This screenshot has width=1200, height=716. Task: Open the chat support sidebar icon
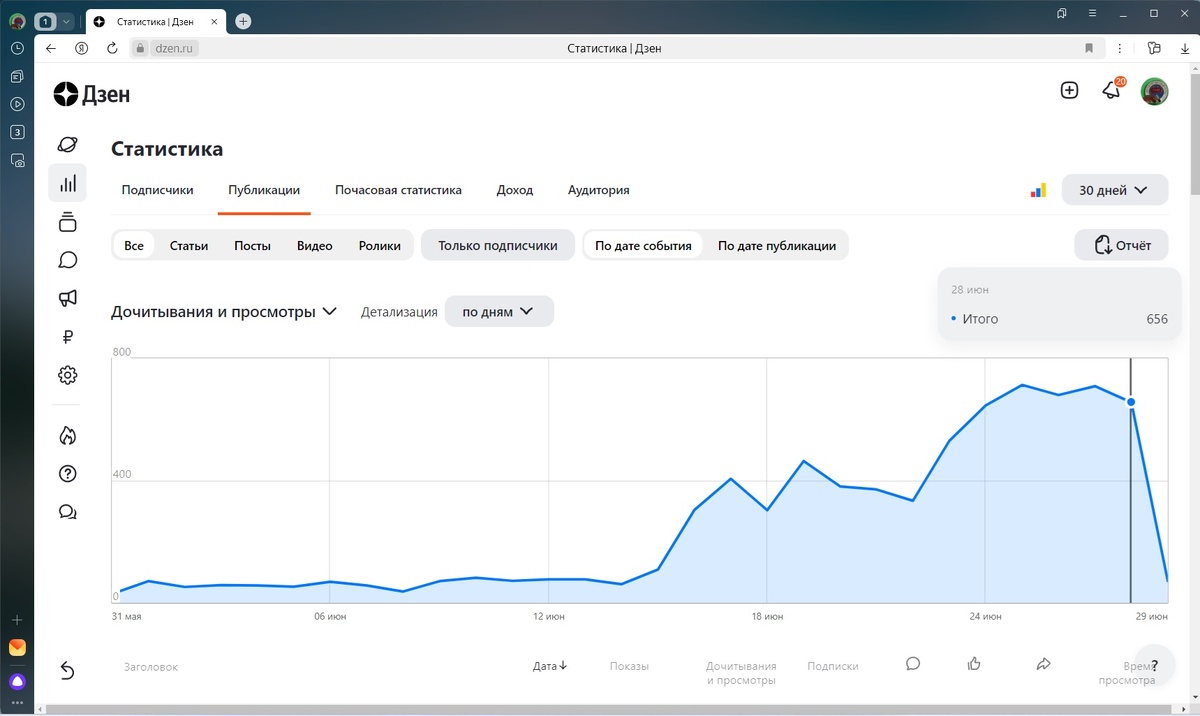[x=67, y=512]
